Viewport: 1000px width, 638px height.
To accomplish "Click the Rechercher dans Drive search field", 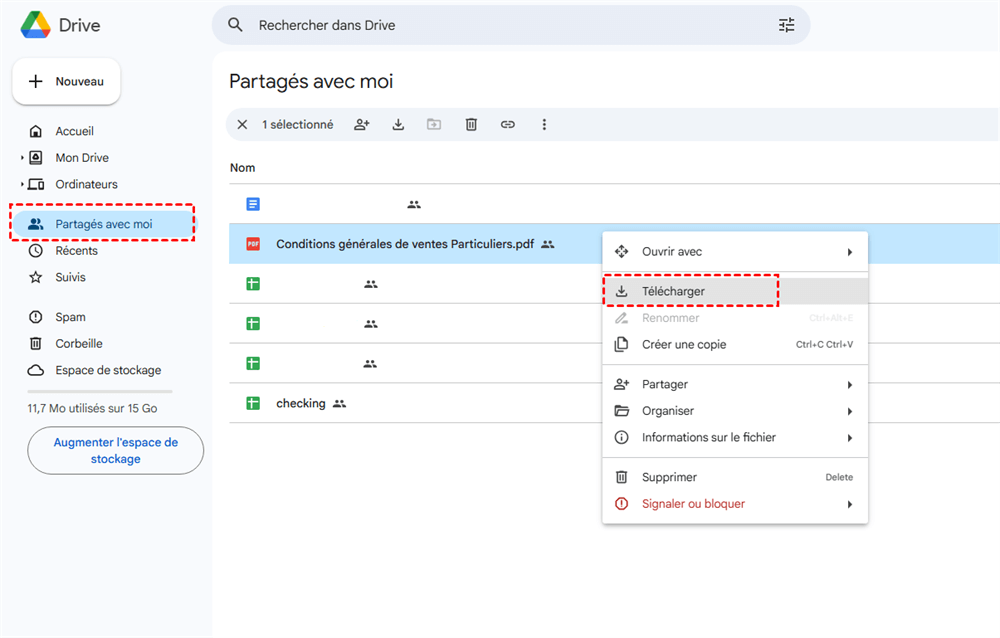I will [500, 25].
